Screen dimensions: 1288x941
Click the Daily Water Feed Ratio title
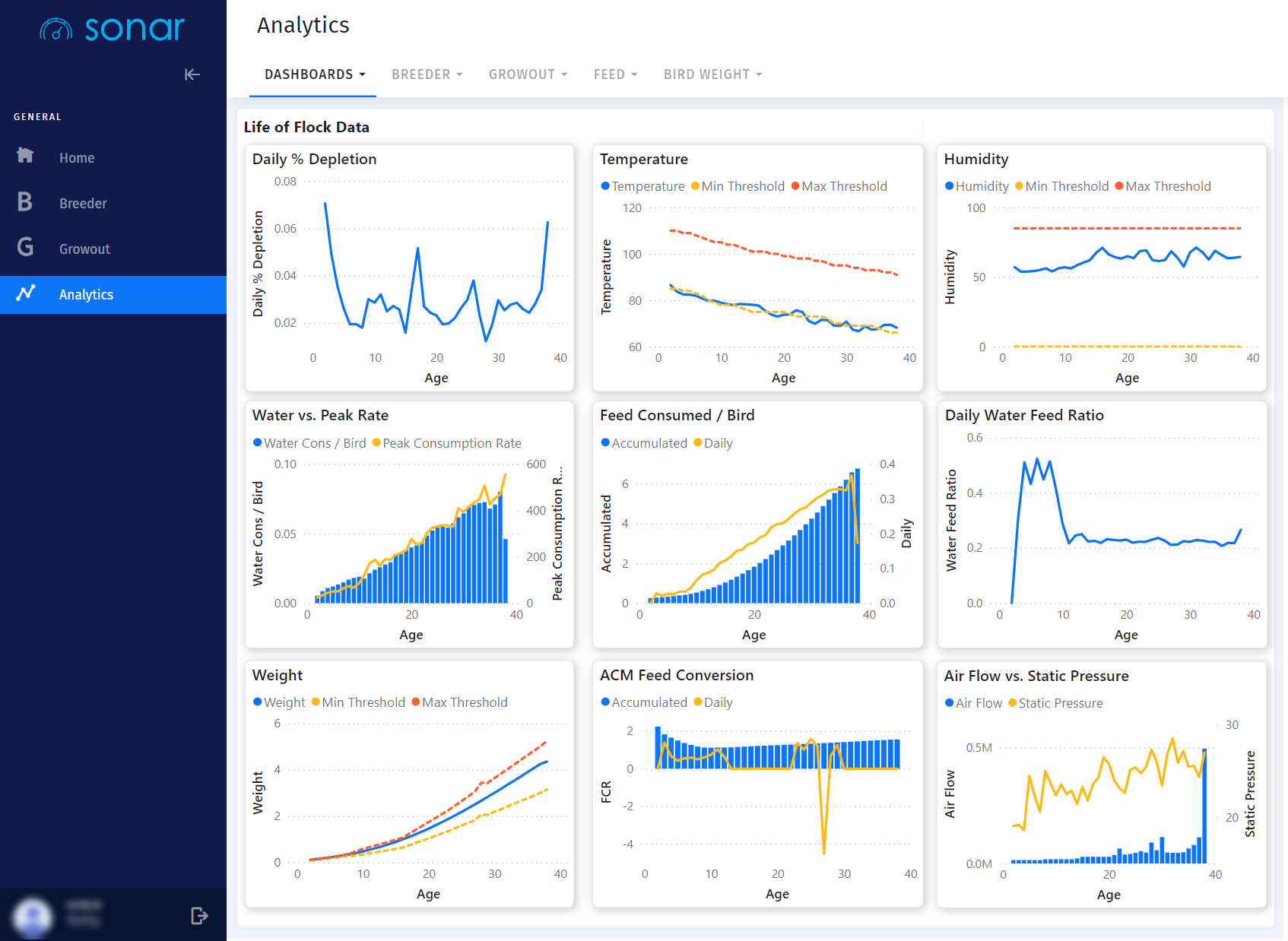(x=1024, y=415)
